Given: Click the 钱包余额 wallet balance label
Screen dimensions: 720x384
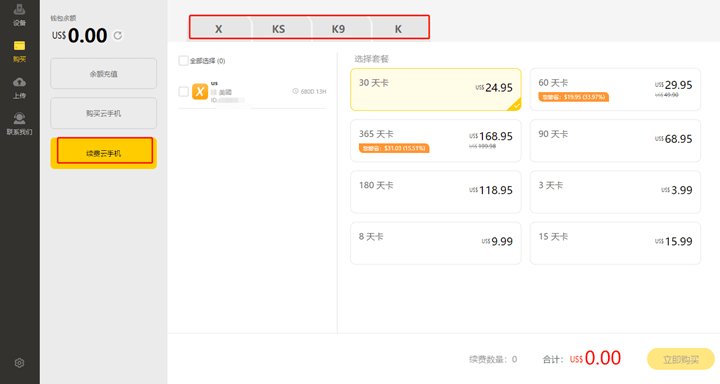Looking at the screenshot, I should 63,18.
